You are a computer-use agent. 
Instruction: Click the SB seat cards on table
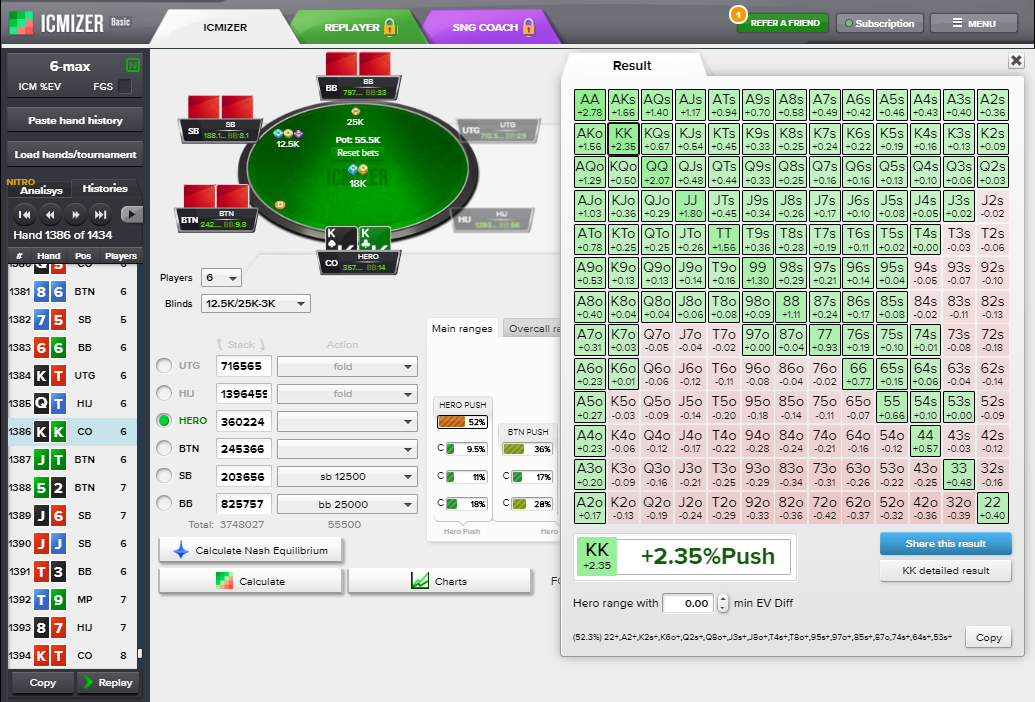coord(220,108)
